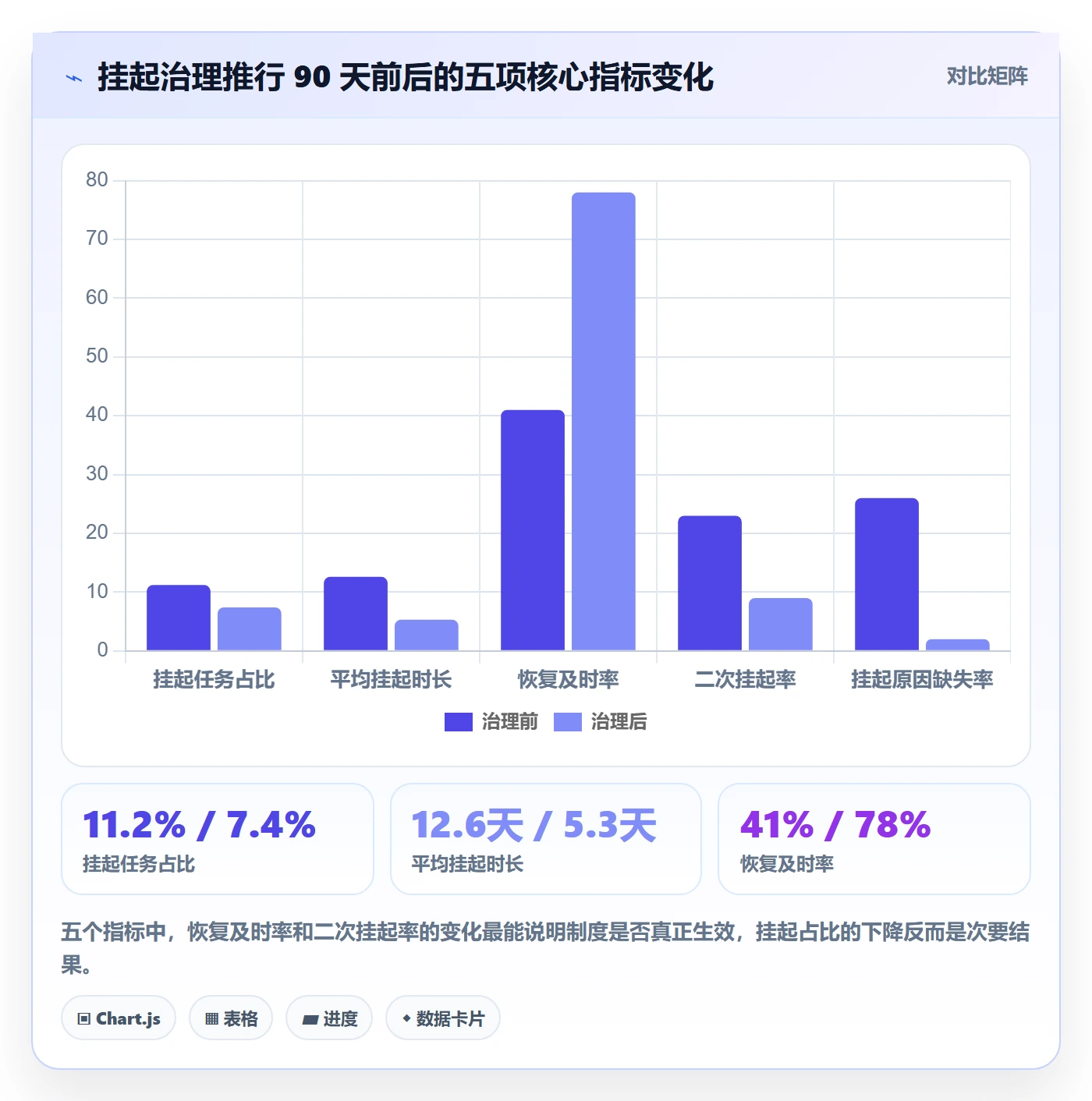Toggle the 治理后 legend swatch
The image size is (1092, 1101).
point(568,722)
